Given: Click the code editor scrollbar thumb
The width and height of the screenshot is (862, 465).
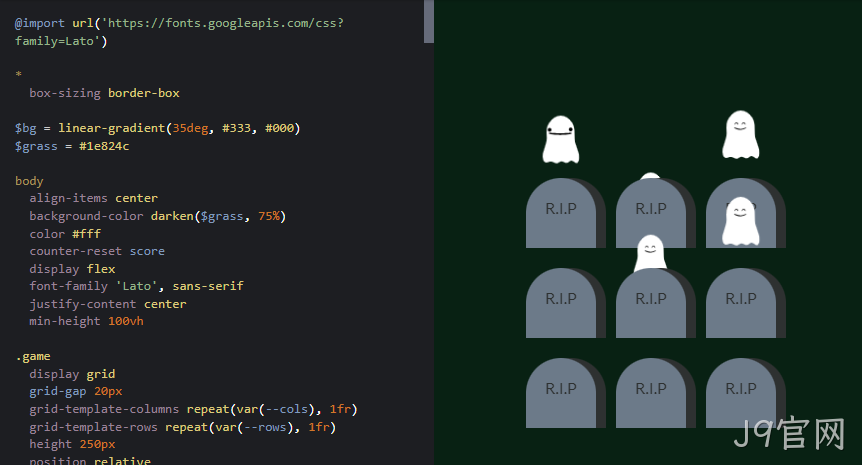Looking at the screenshot, I should 429,21.
